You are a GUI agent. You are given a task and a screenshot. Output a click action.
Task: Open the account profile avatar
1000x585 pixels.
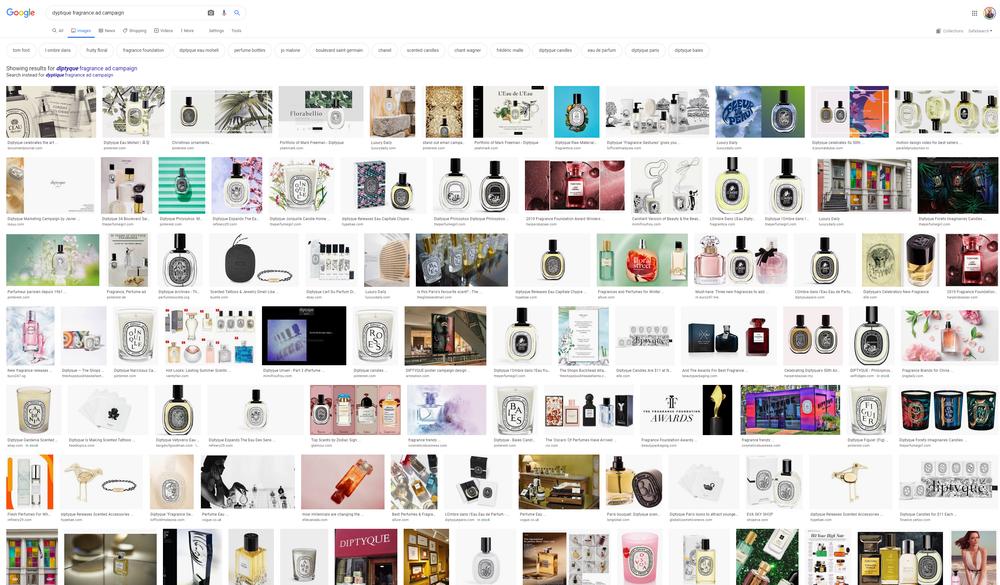(989, 13)
